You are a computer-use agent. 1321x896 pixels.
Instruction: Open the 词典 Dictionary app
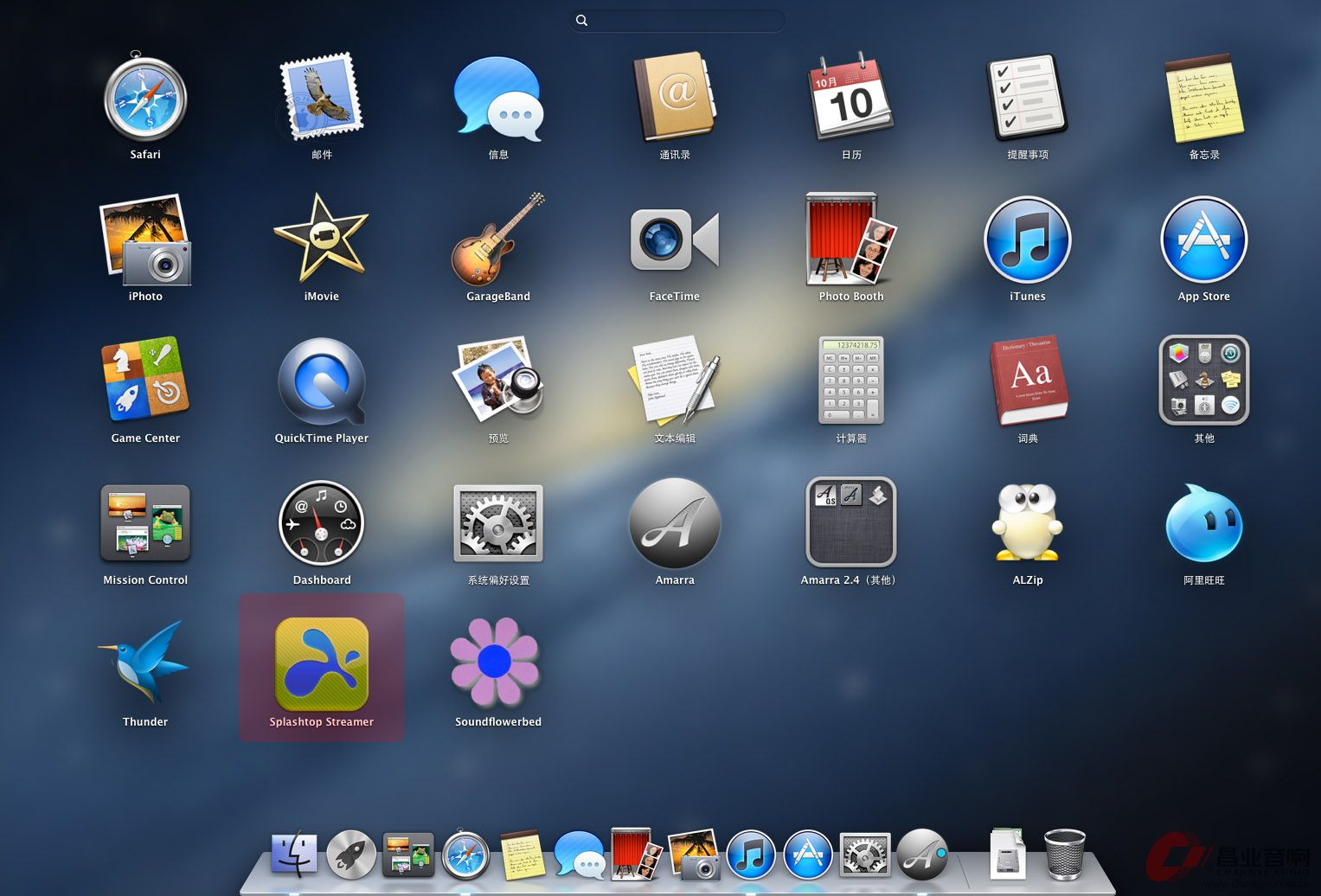click(x=1028, y=381)
